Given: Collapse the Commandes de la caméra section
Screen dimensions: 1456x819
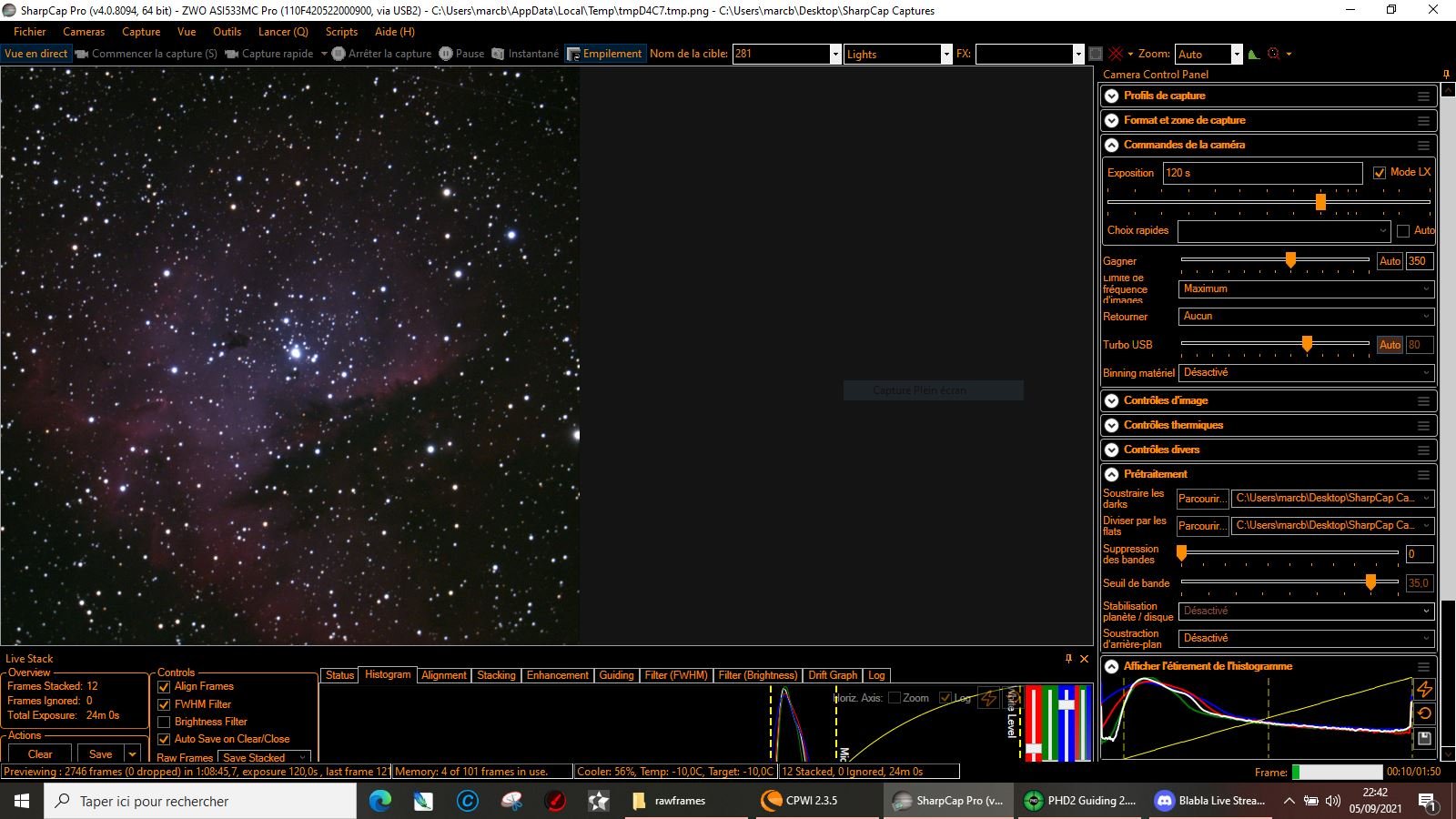Looking at the screenshot, I should [x=1111, y=145].
